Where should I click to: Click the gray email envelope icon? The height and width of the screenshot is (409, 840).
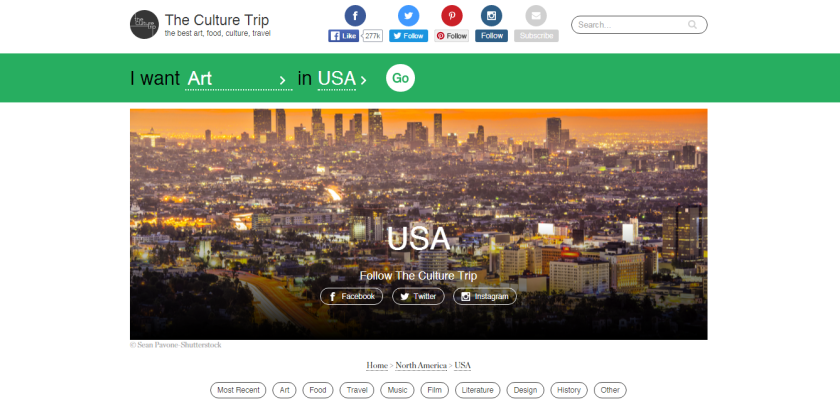pos(536,16)
